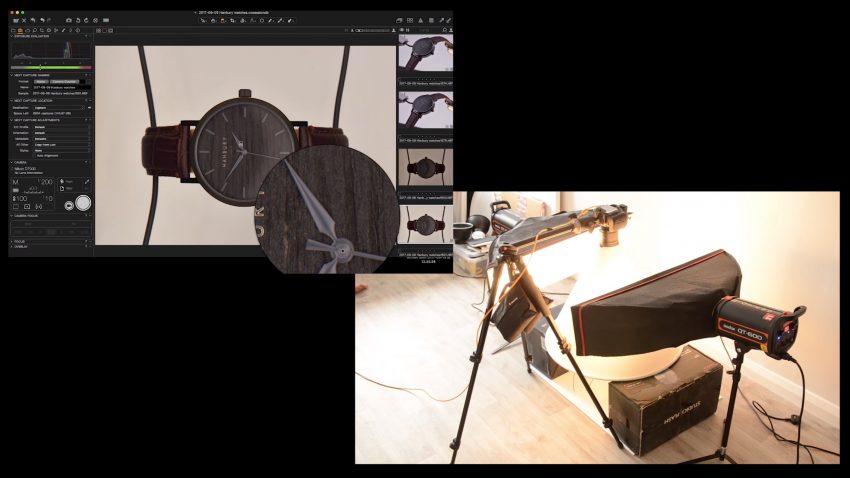
Task: Click the shutter speed value 200
Action: click(x=47, y=182)
